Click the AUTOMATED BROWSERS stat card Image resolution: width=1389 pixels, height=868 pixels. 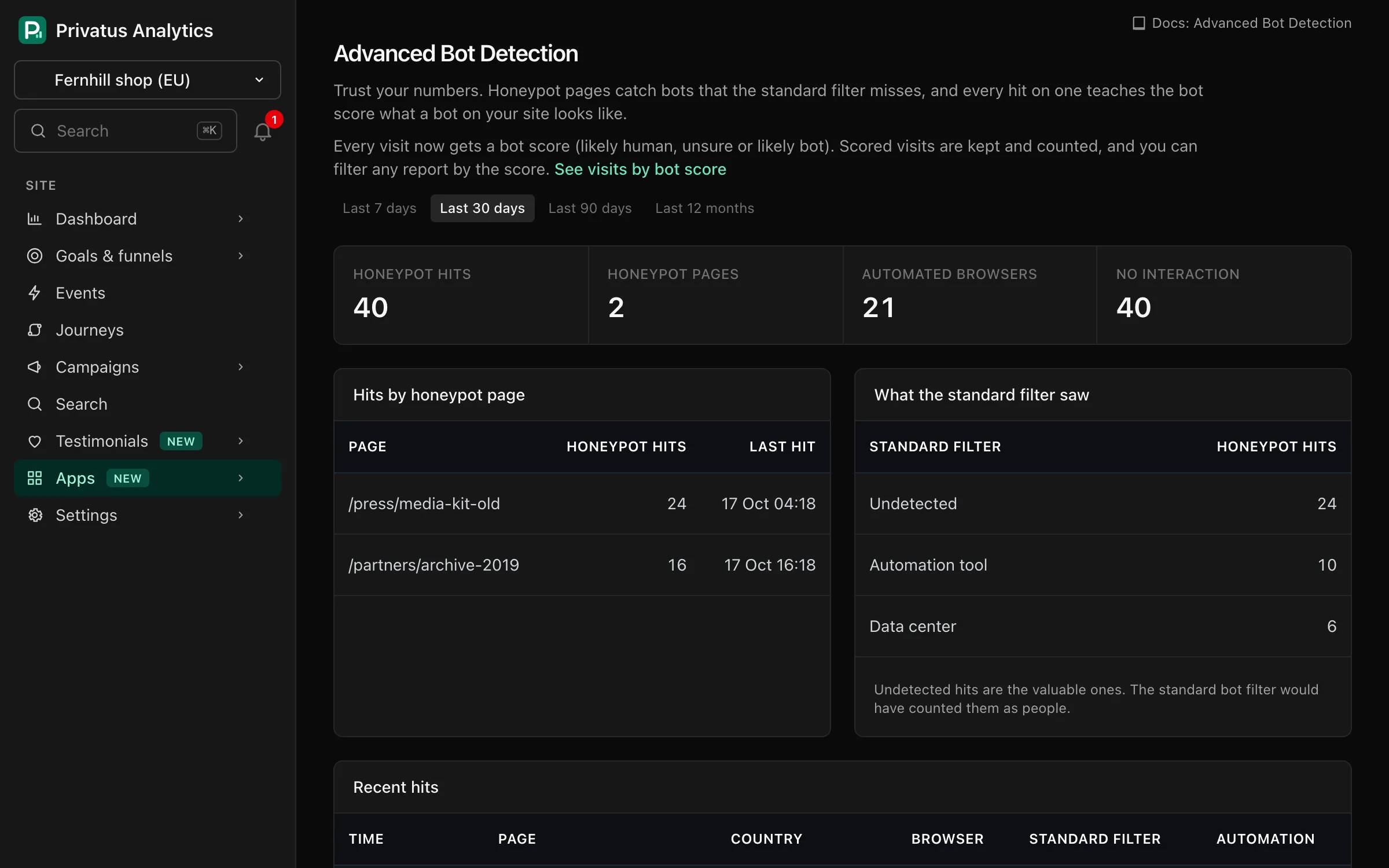click(970, 295)
